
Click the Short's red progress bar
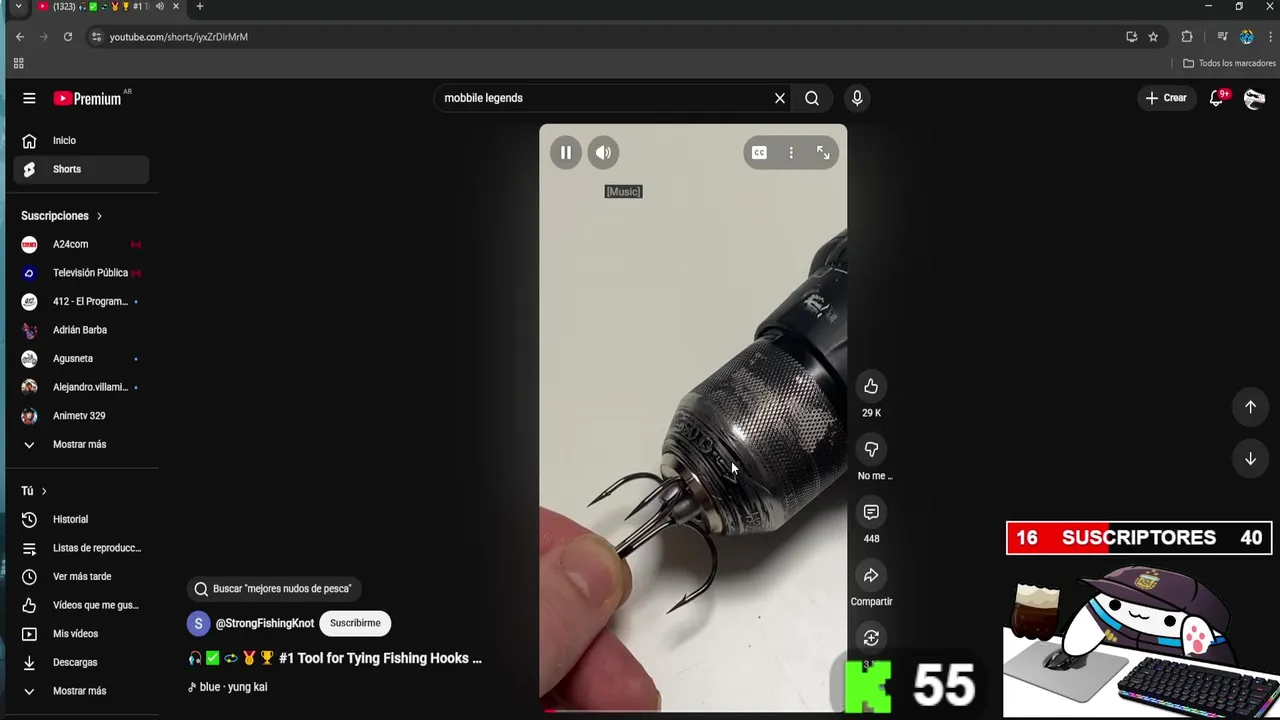pyautogui.click(x=552, y=711)
